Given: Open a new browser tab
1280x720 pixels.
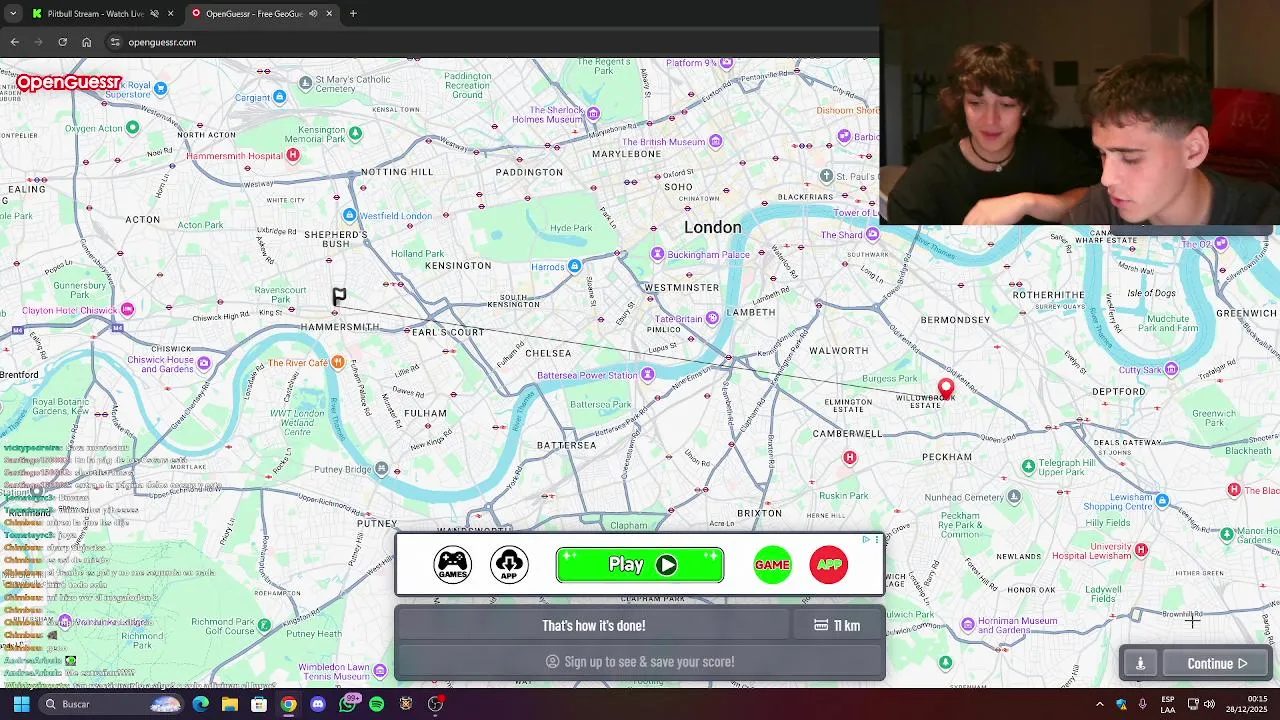Looking at the screenshot, I should point(353,13).
